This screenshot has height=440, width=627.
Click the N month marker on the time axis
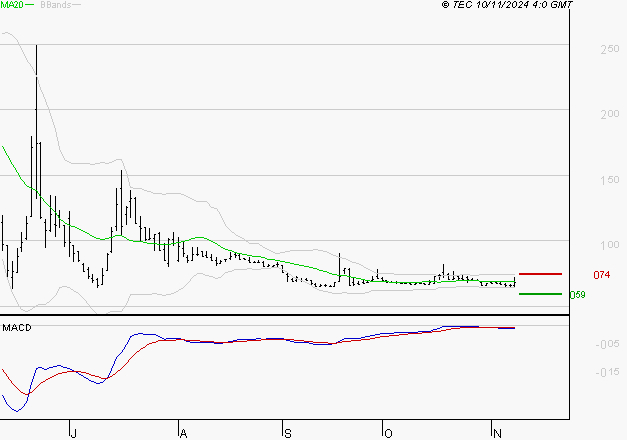497,433
